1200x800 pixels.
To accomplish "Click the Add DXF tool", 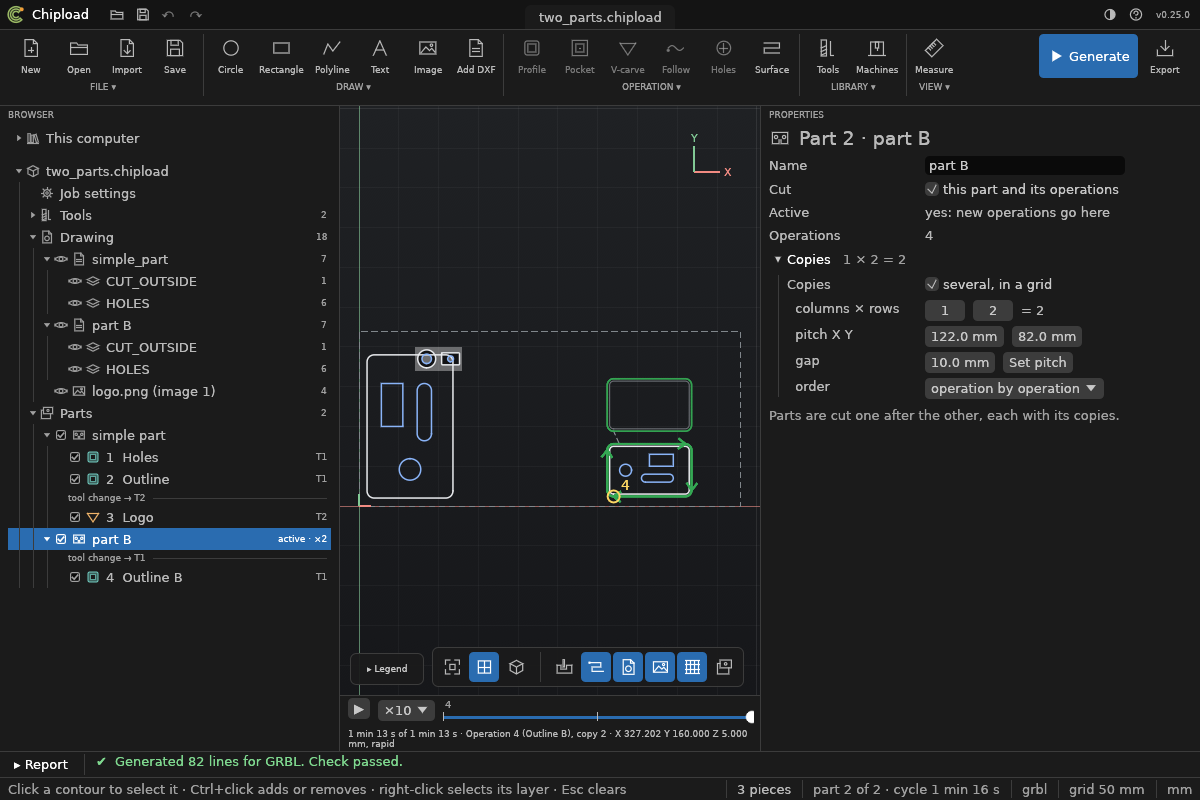I will tap(476, 56).
